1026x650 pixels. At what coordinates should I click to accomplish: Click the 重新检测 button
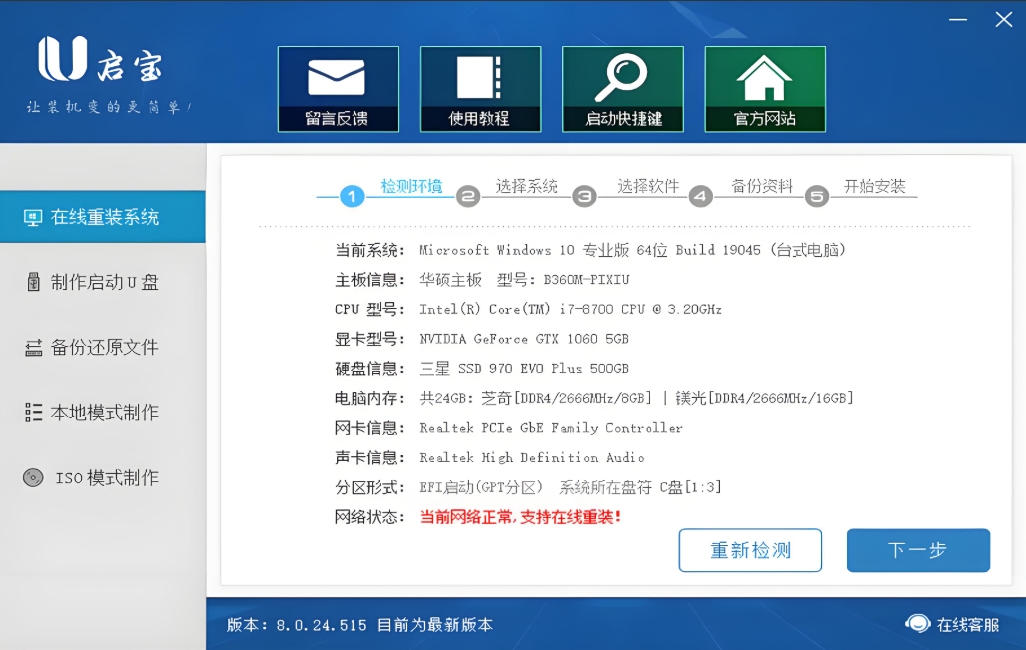[x=750, y=551]
